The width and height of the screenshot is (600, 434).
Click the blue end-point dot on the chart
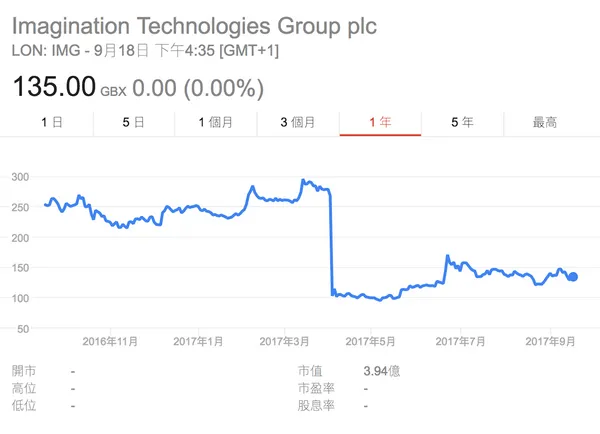[573, 277]
